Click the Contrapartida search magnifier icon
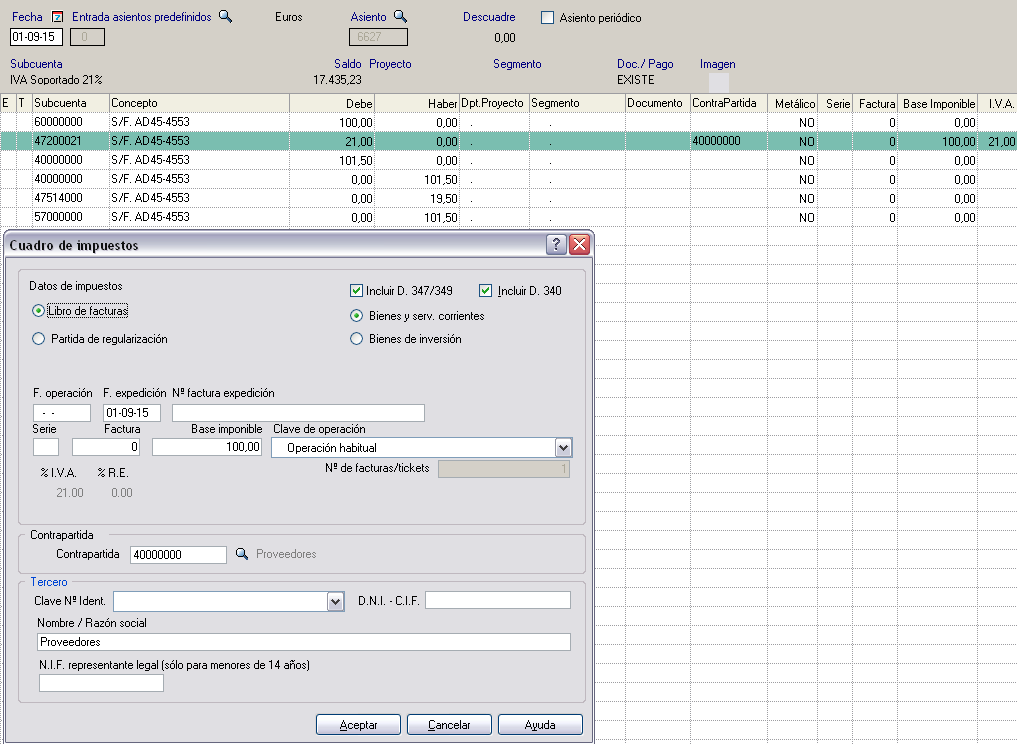1017x744 pixels. 241,554
